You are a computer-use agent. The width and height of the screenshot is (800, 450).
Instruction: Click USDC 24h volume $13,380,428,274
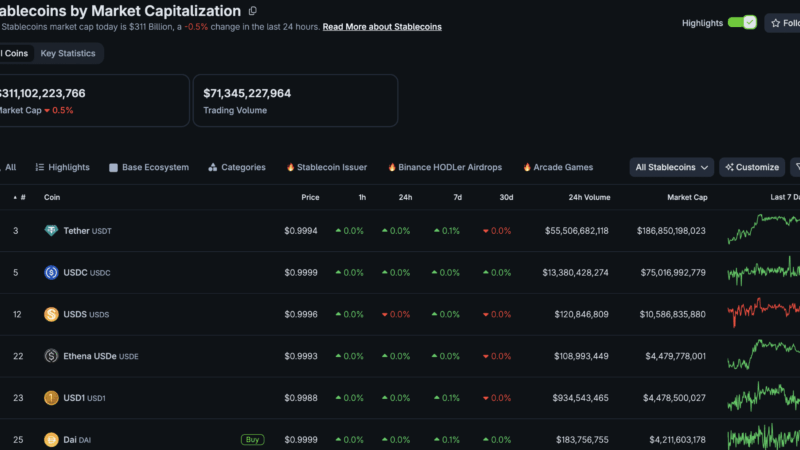point(576,273)
